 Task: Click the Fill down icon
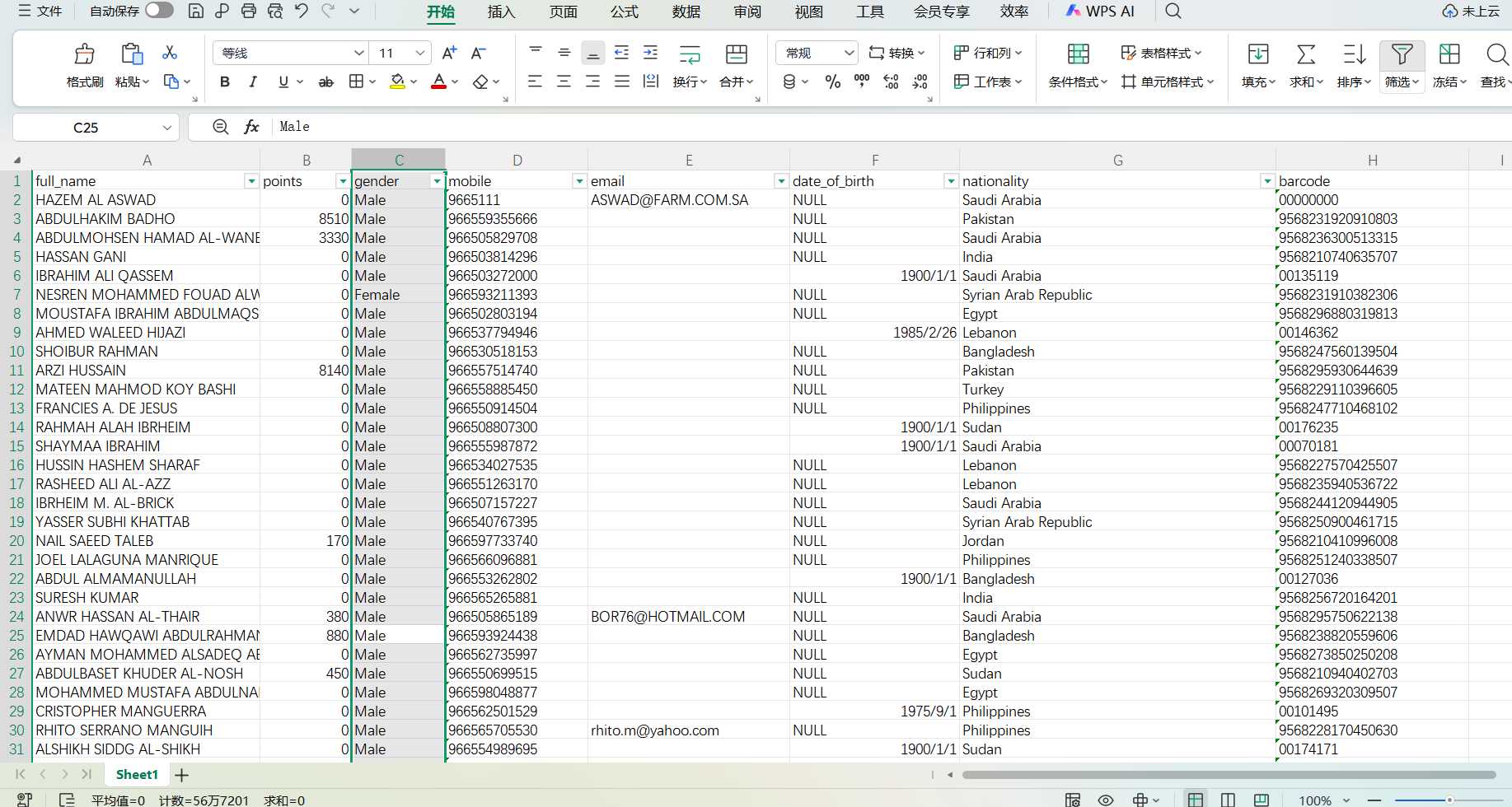tap(1258, 54)
